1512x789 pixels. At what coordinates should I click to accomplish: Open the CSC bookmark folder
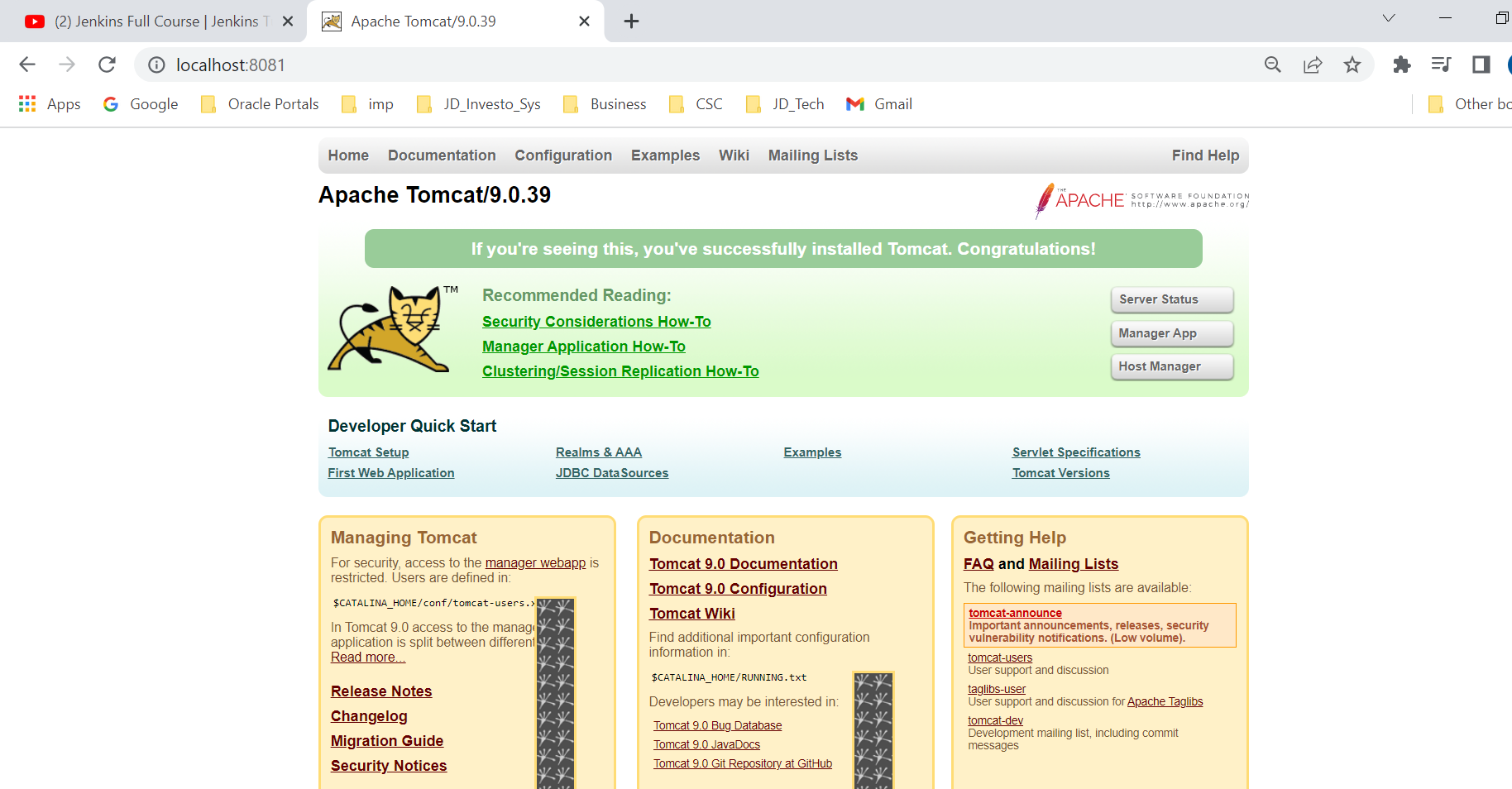(x=696, y=104)
